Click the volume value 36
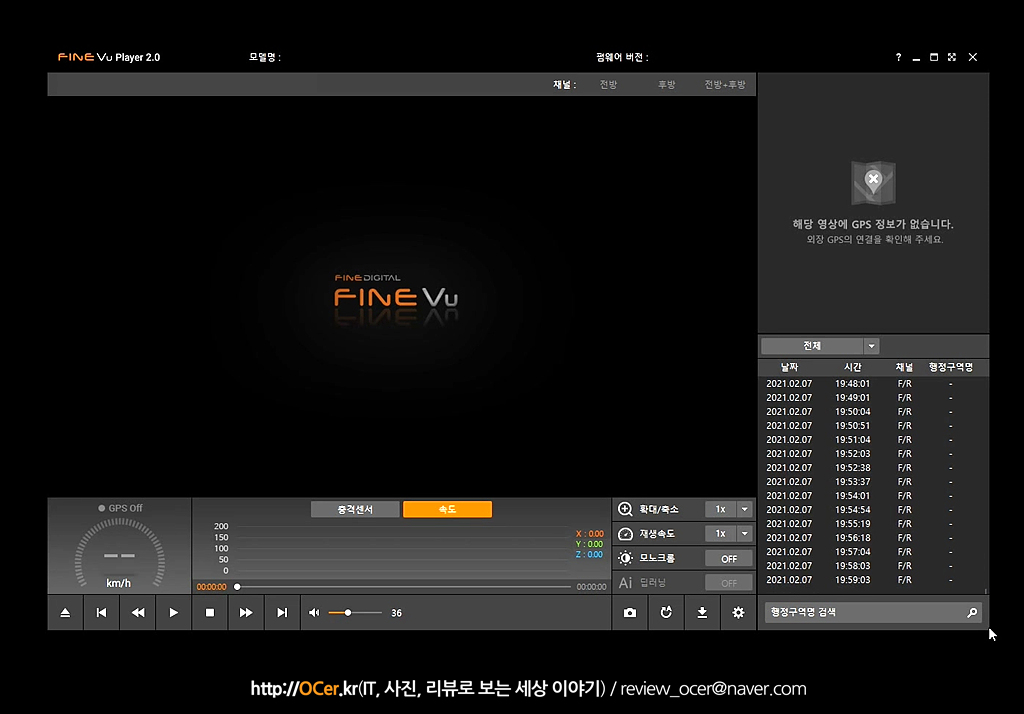Image resolution: width=1024 pixels, height=714 pixels. pos(396,613)
